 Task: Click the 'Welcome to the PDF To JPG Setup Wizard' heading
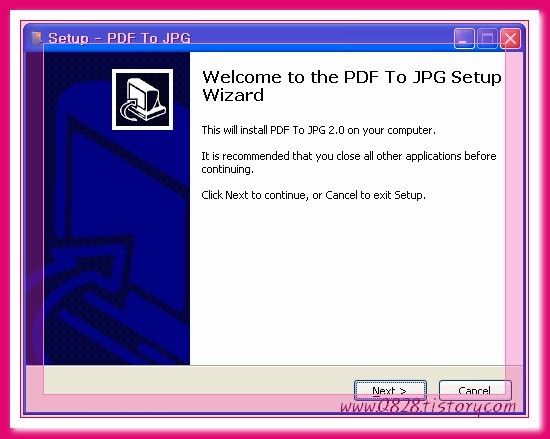coord(352,86)
